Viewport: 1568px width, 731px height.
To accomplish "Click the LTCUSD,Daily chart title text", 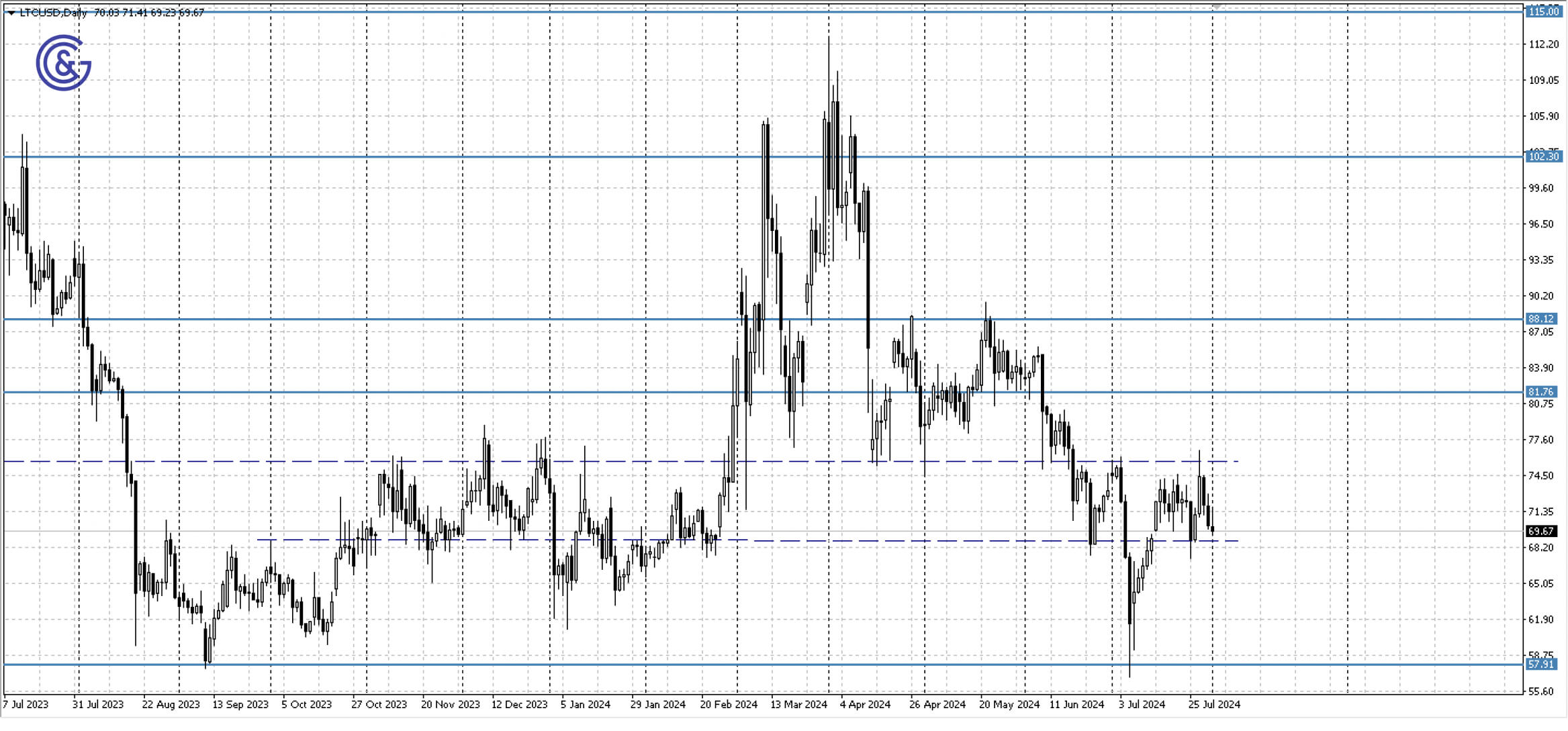I will (x=53, y=13).
